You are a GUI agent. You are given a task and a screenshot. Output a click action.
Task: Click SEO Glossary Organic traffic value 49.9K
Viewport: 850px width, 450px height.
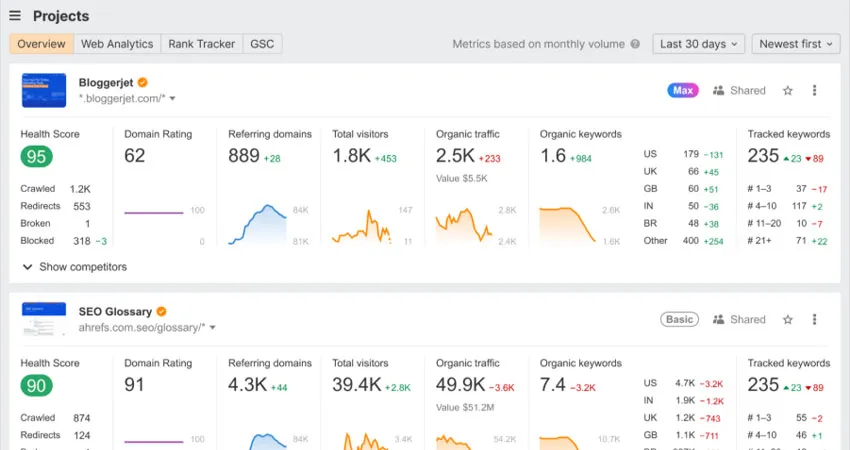point(460,384)
